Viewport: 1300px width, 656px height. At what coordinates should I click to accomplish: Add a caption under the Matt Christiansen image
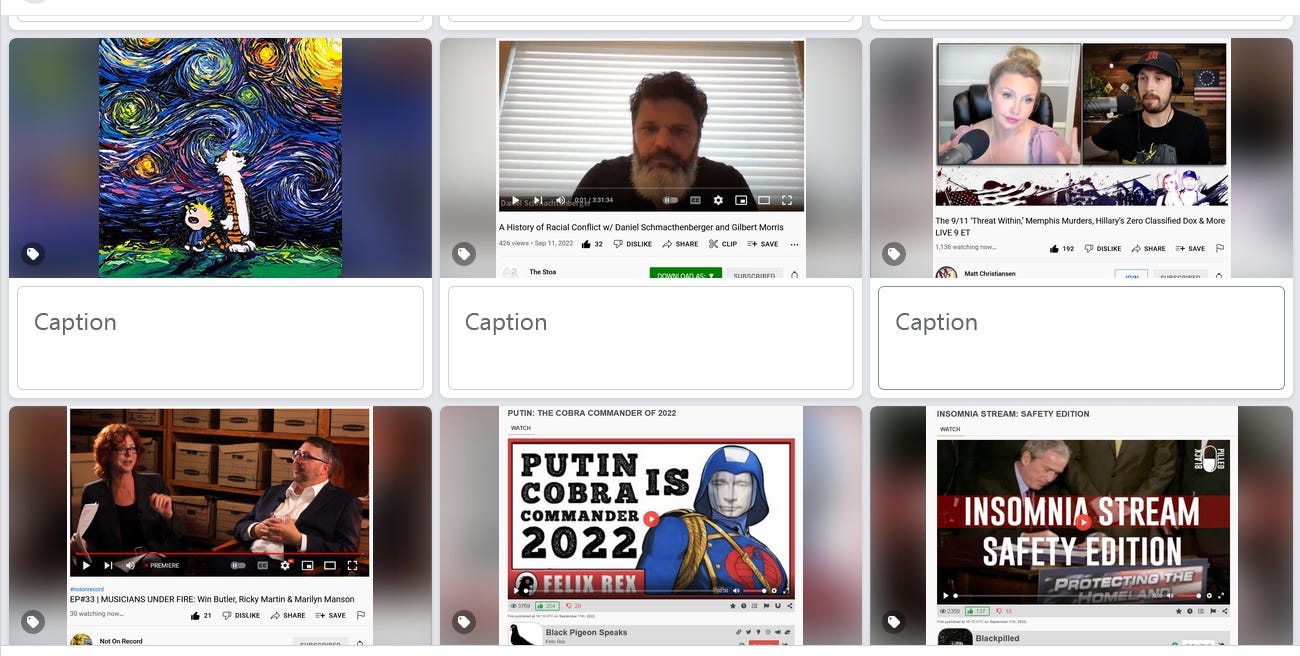pos(1081,338)
